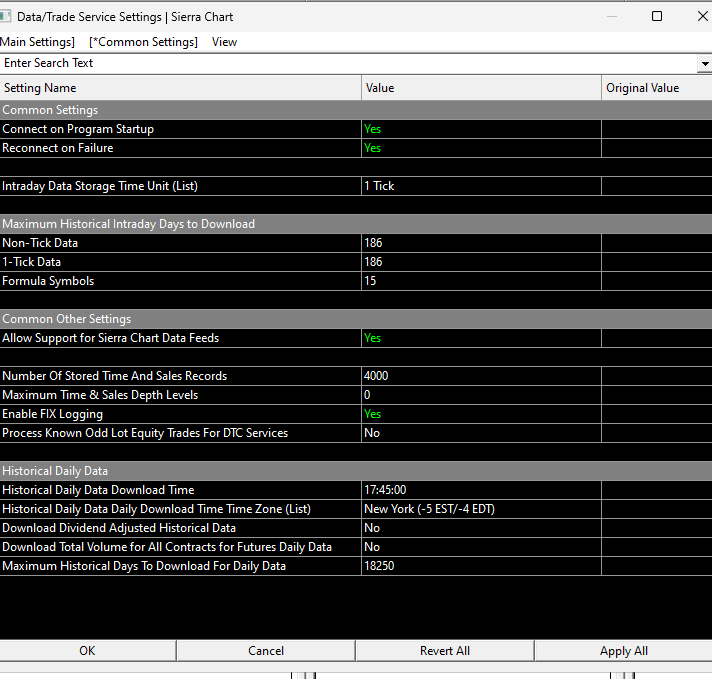The width and height of the screenshot is (712, 679).
Task: Select the Maximum Historical Days value 18250
Action: click(x=481, y=566)
